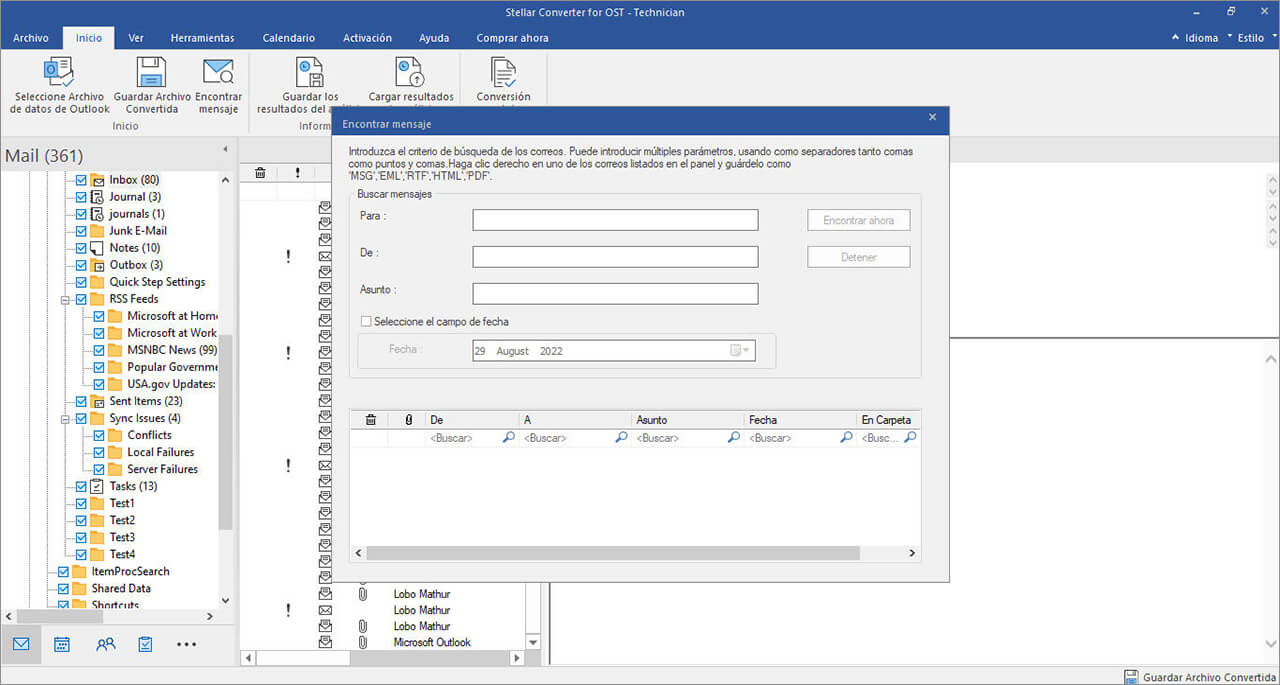Click Conversión ribbon icon

click(503, 72)
